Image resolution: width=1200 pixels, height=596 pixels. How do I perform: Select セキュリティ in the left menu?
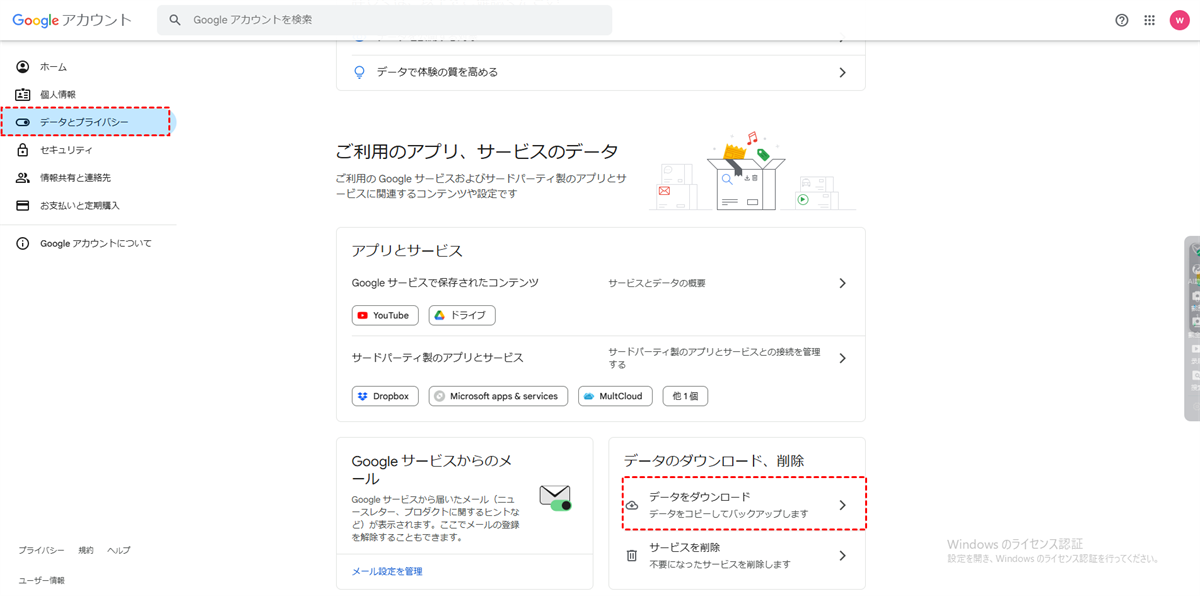coord(66,150)
